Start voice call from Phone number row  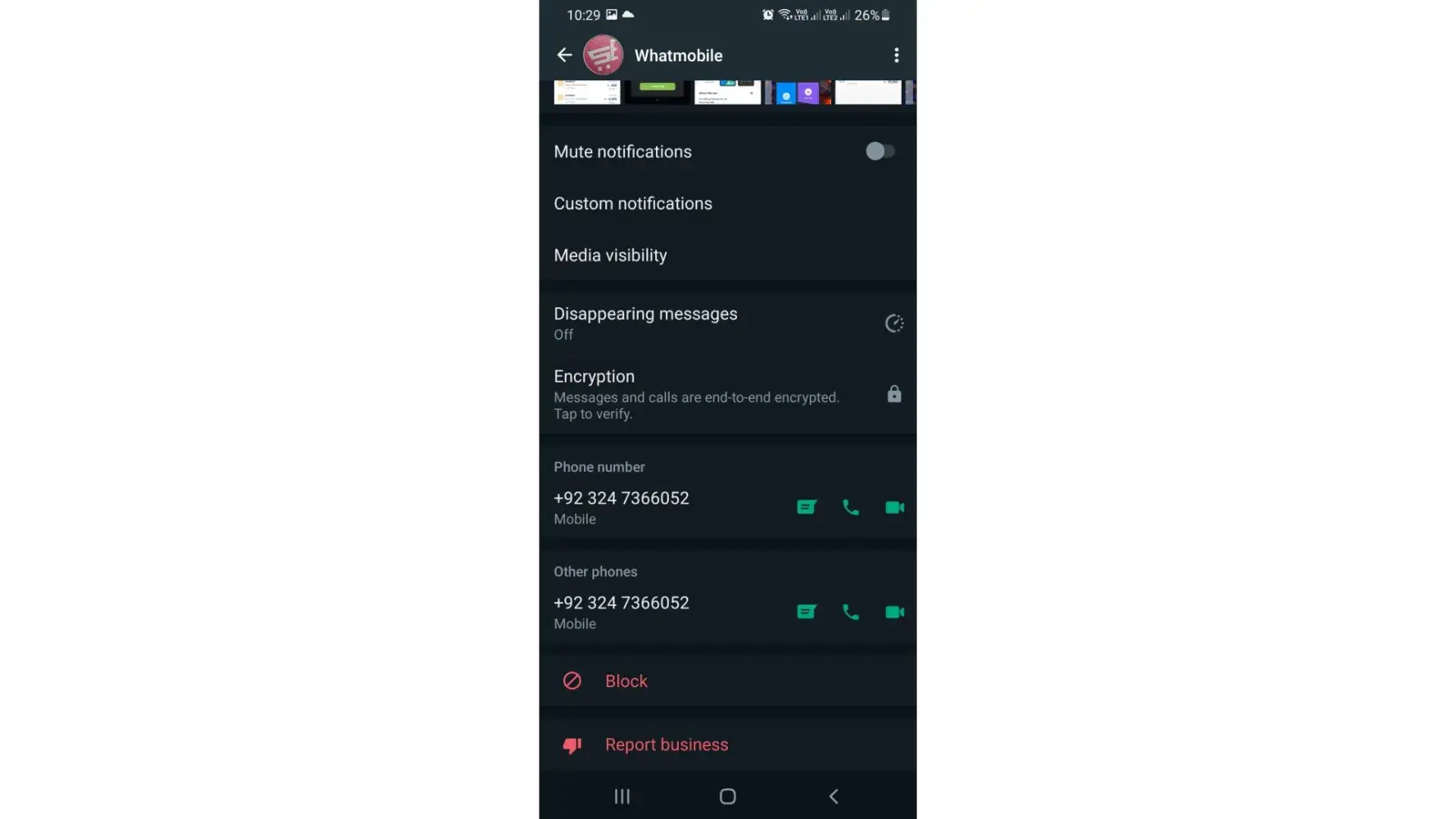851,507
